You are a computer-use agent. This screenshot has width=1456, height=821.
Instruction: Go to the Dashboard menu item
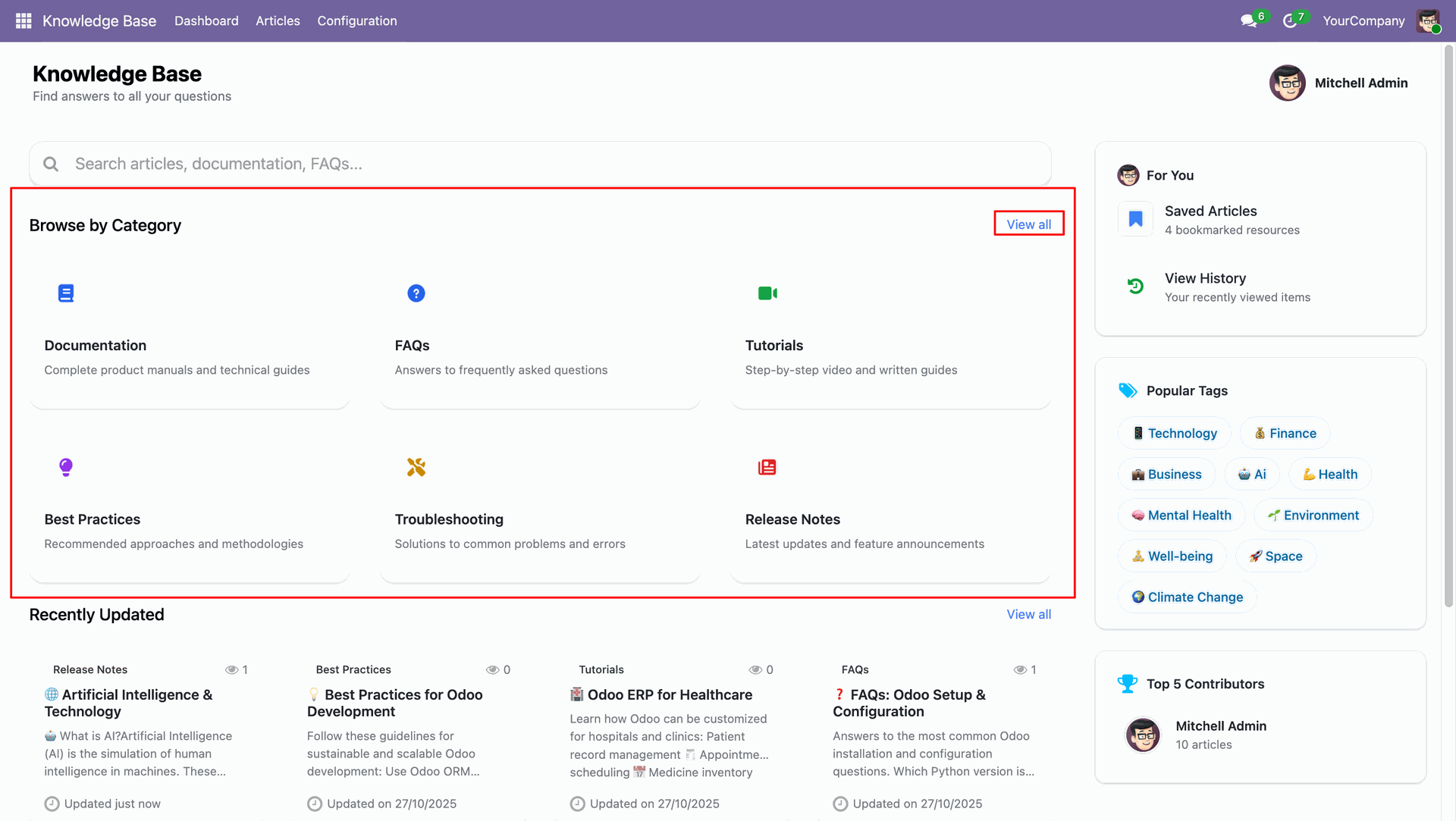pyautogui.click(x=206, y=20)
